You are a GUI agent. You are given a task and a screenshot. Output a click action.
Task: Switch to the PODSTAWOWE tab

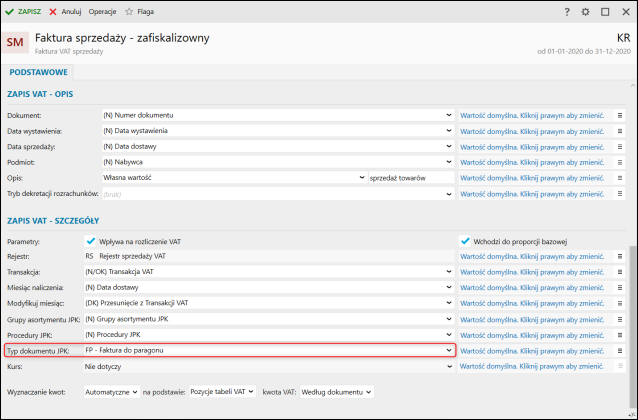pos(37,72)
